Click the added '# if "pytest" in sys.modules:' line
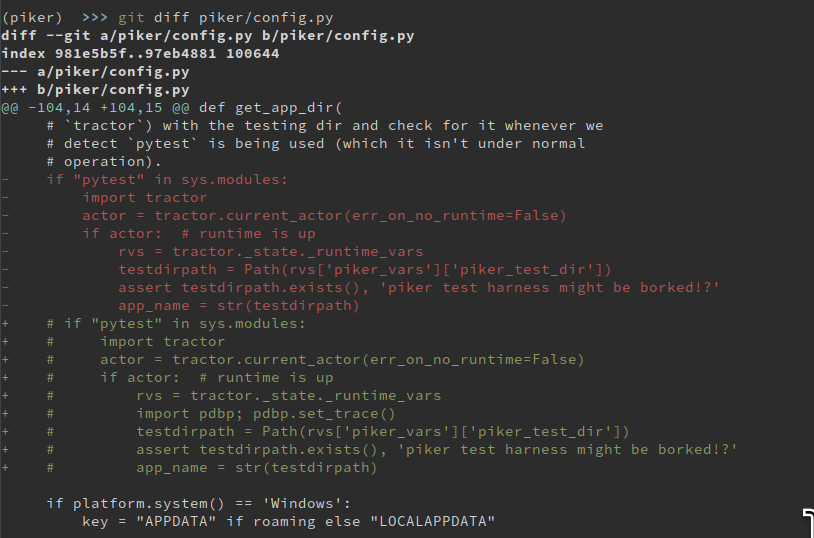Image resolution: width=814 pixels, height=538 pixels. click(x=176, y=324)
